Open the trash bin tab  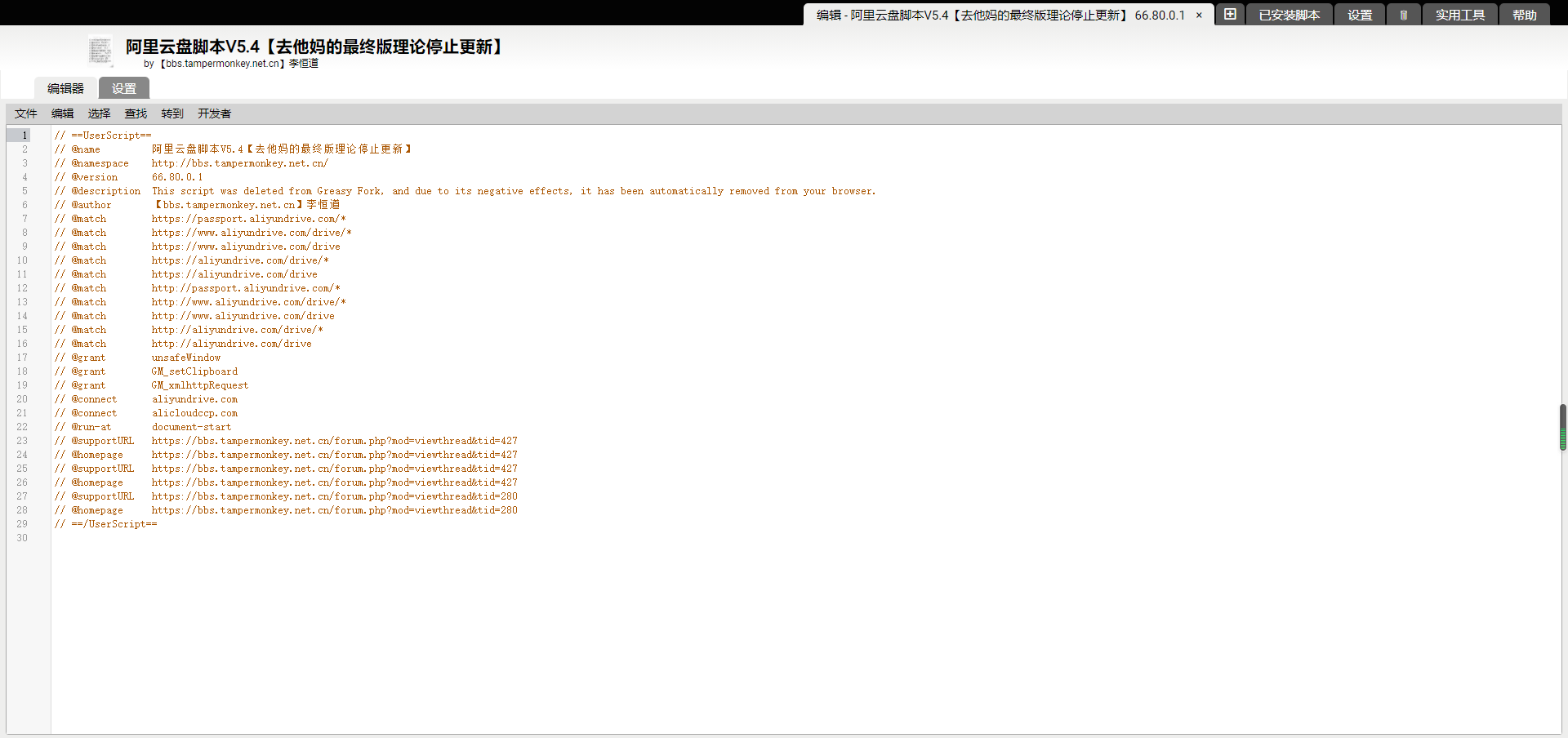pos(1404,15)
